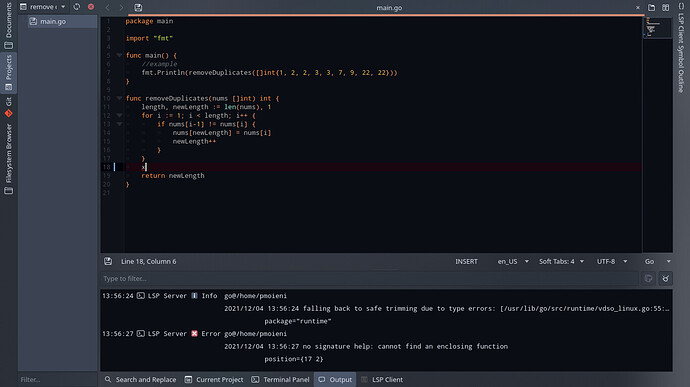This screenshot has height=387, width=690.
Task: Switch to Projects side panel
Action: tap(9, 73)
